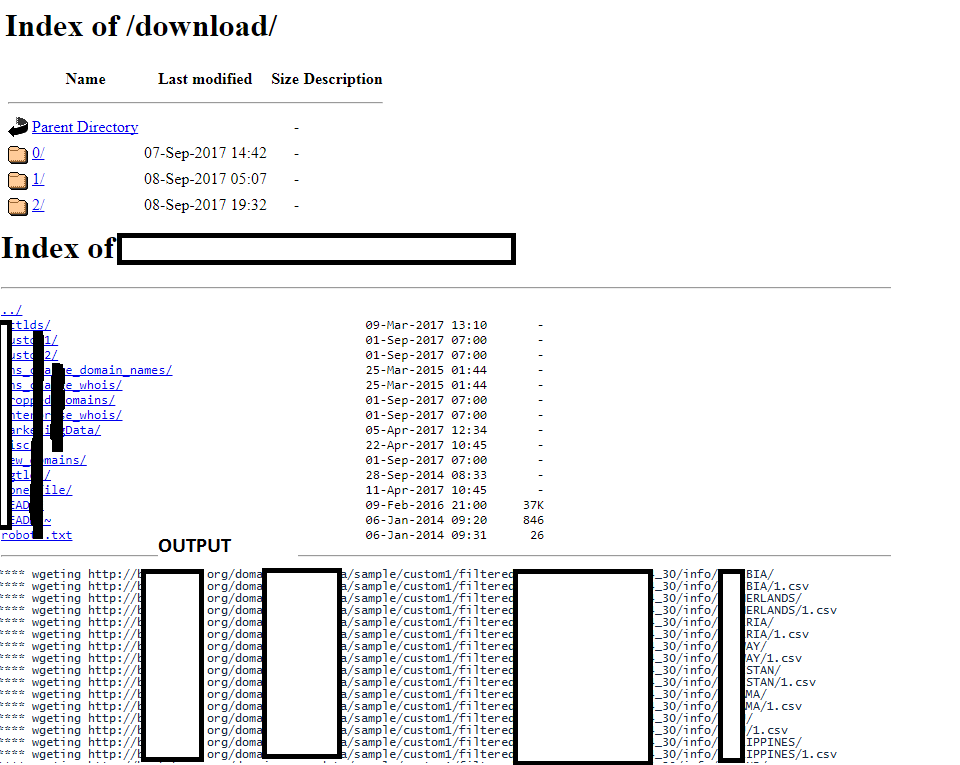This screenshot has width=960, height=765.
Task: Open the directory ending in domain_names/
Action: tap(92, 370)
